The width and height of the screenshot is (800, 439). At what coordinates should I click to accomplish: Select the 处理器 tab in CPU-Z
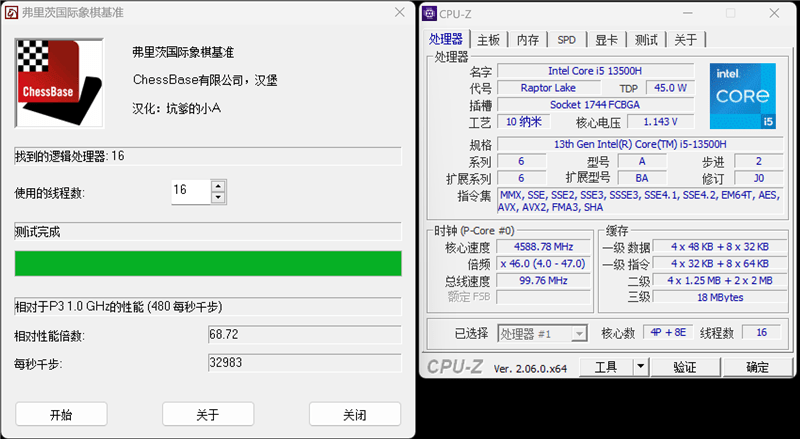[x=445, y=39]
